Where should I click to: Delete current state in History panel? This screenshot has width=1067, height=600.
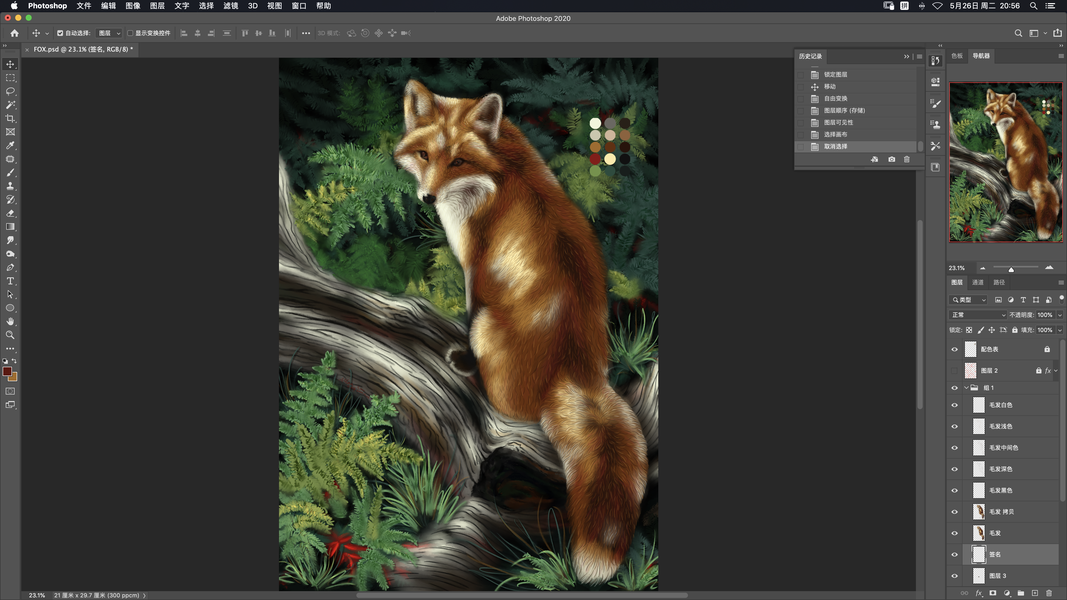tap(906, 159)
